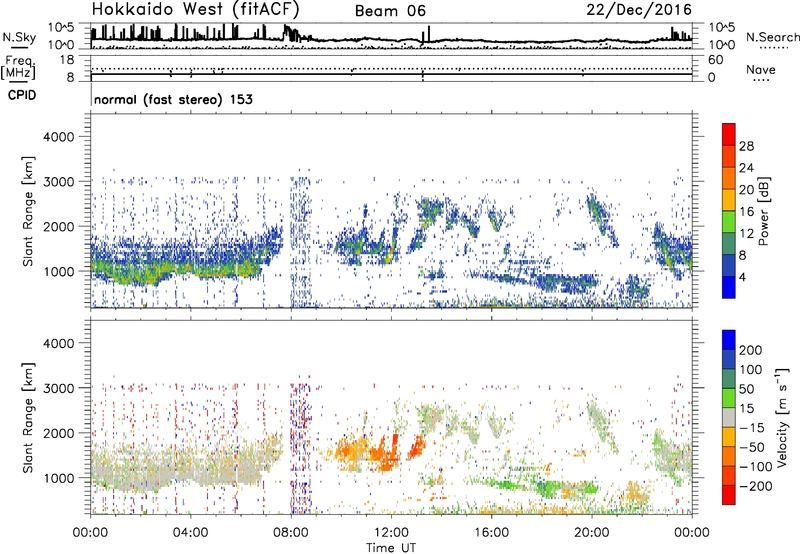The image size is (800, 554).
Task: Click the '20:00' time tick label
Action: pos(591,533)
